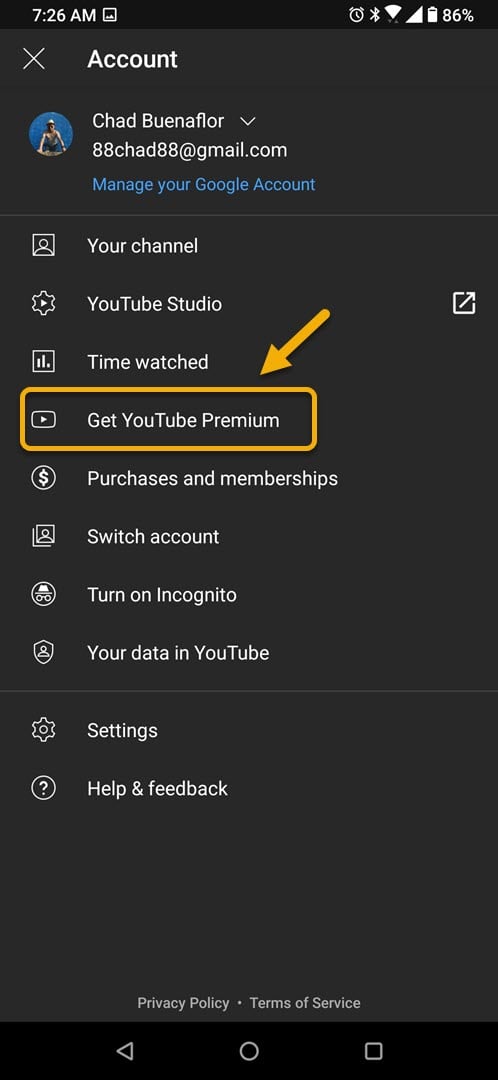
Task: Tap the Incognito hat-and-glasses icon
Action: coord(43,594)
